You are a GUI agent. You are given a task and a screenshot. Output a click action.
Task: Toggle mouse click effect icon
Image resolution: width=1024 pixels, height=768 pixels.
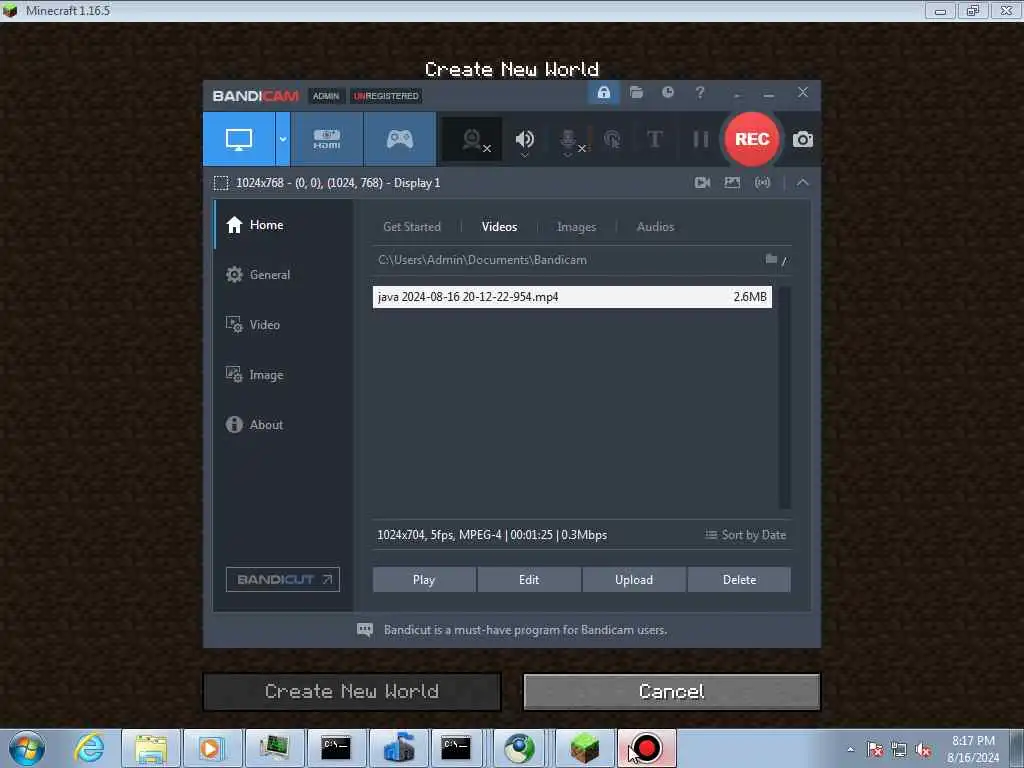[612, 139]
